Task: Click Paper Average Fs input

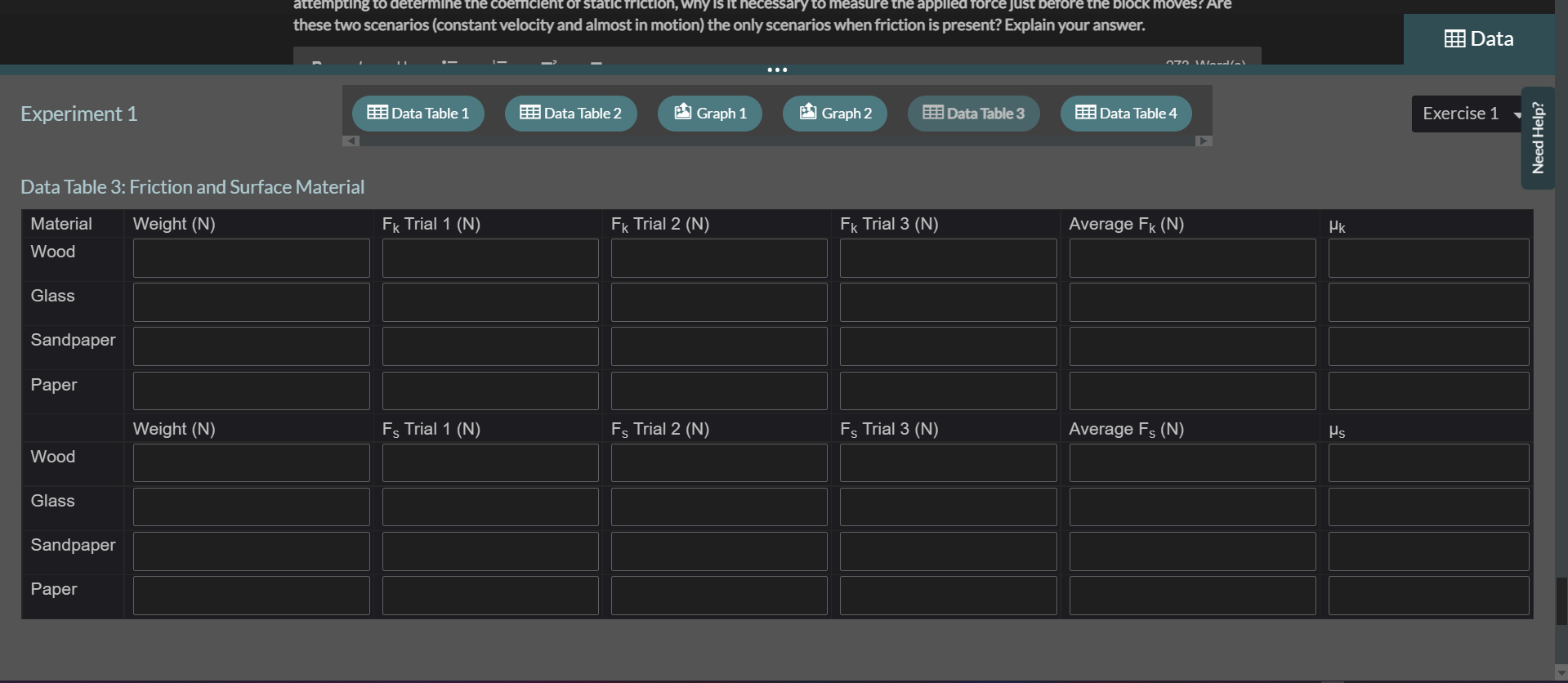Action: (1193, 596)
